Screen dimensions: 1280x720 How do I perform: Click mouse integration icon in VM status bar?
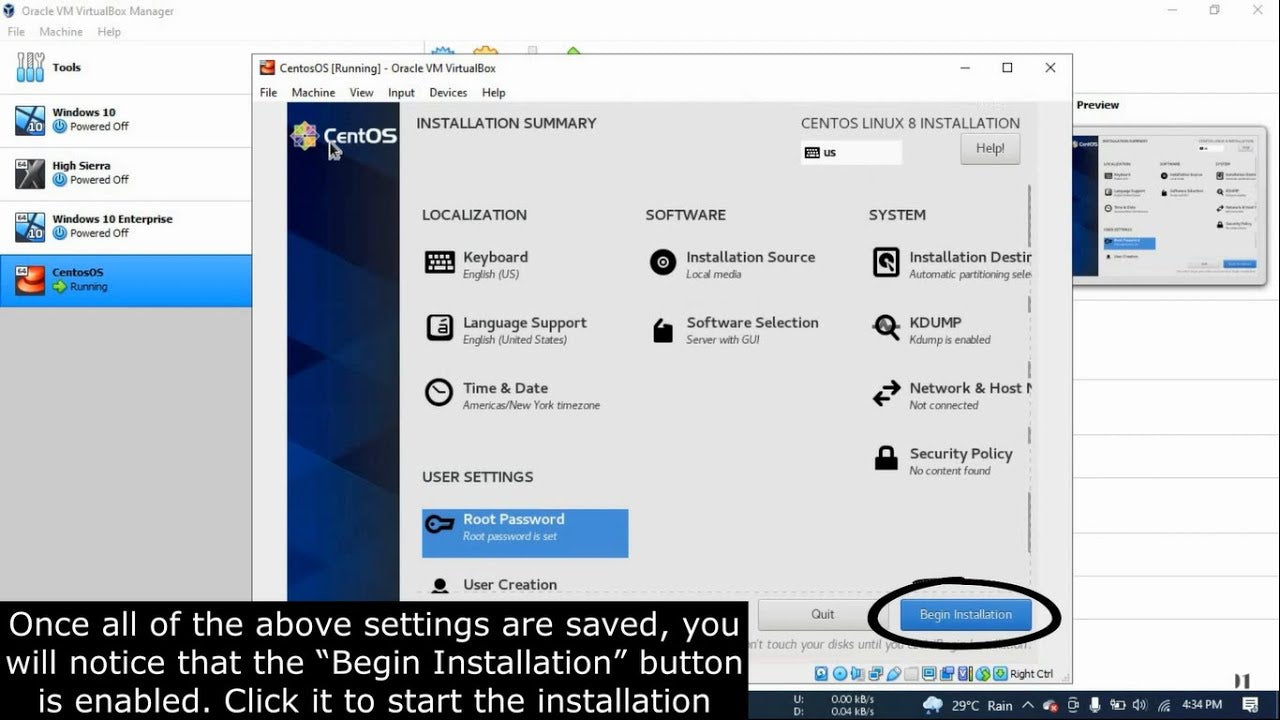983,674
